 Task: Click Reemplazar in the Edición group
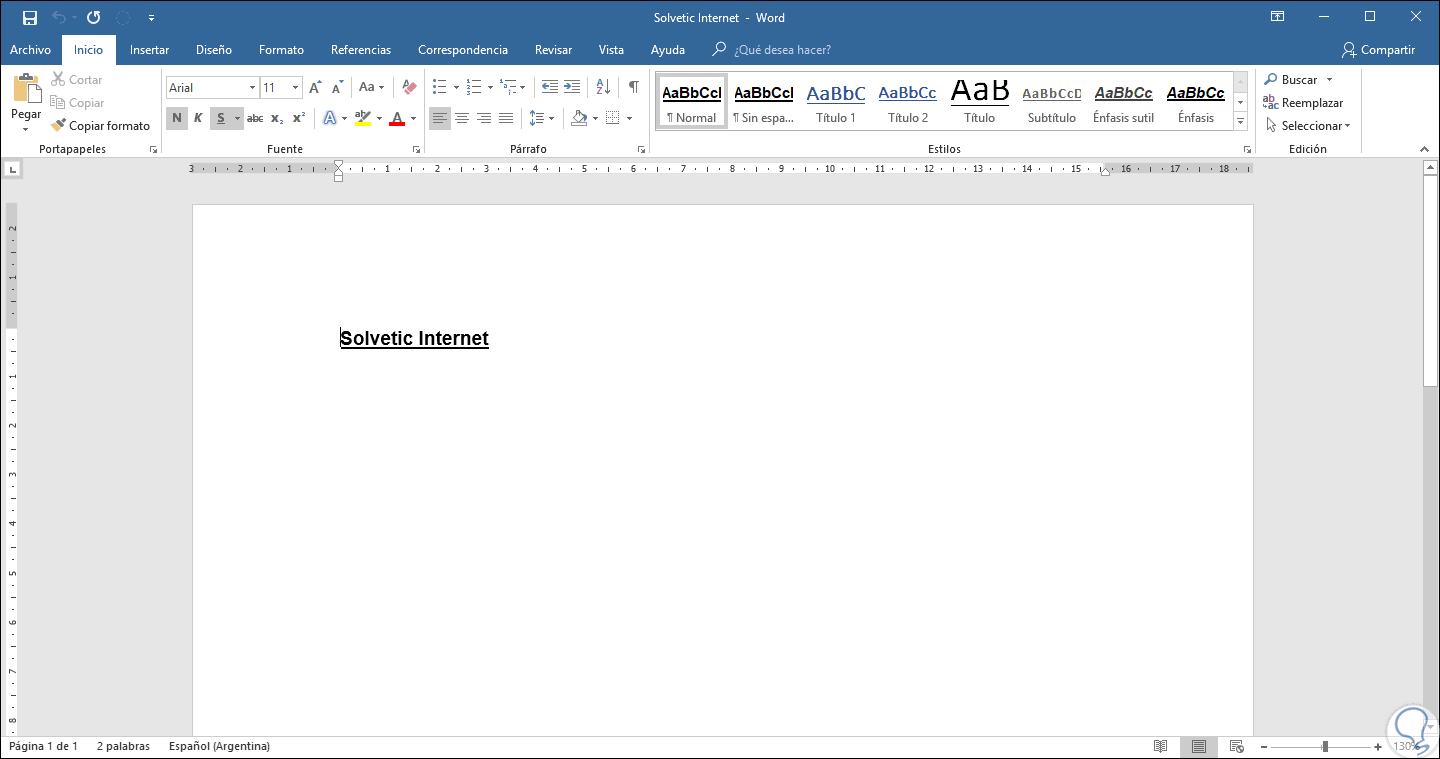pos(1303,103)
